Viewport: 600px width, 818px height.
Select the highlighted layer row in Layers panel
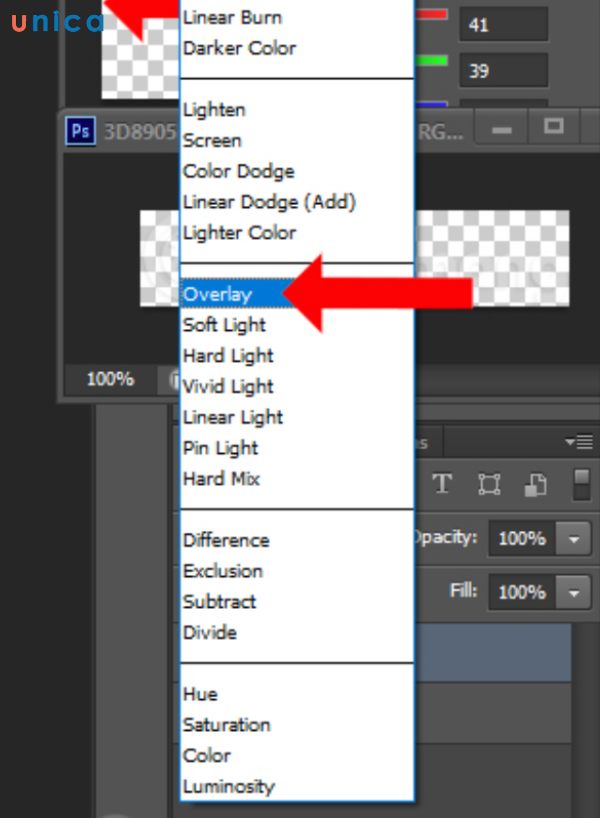coord(493,653)
